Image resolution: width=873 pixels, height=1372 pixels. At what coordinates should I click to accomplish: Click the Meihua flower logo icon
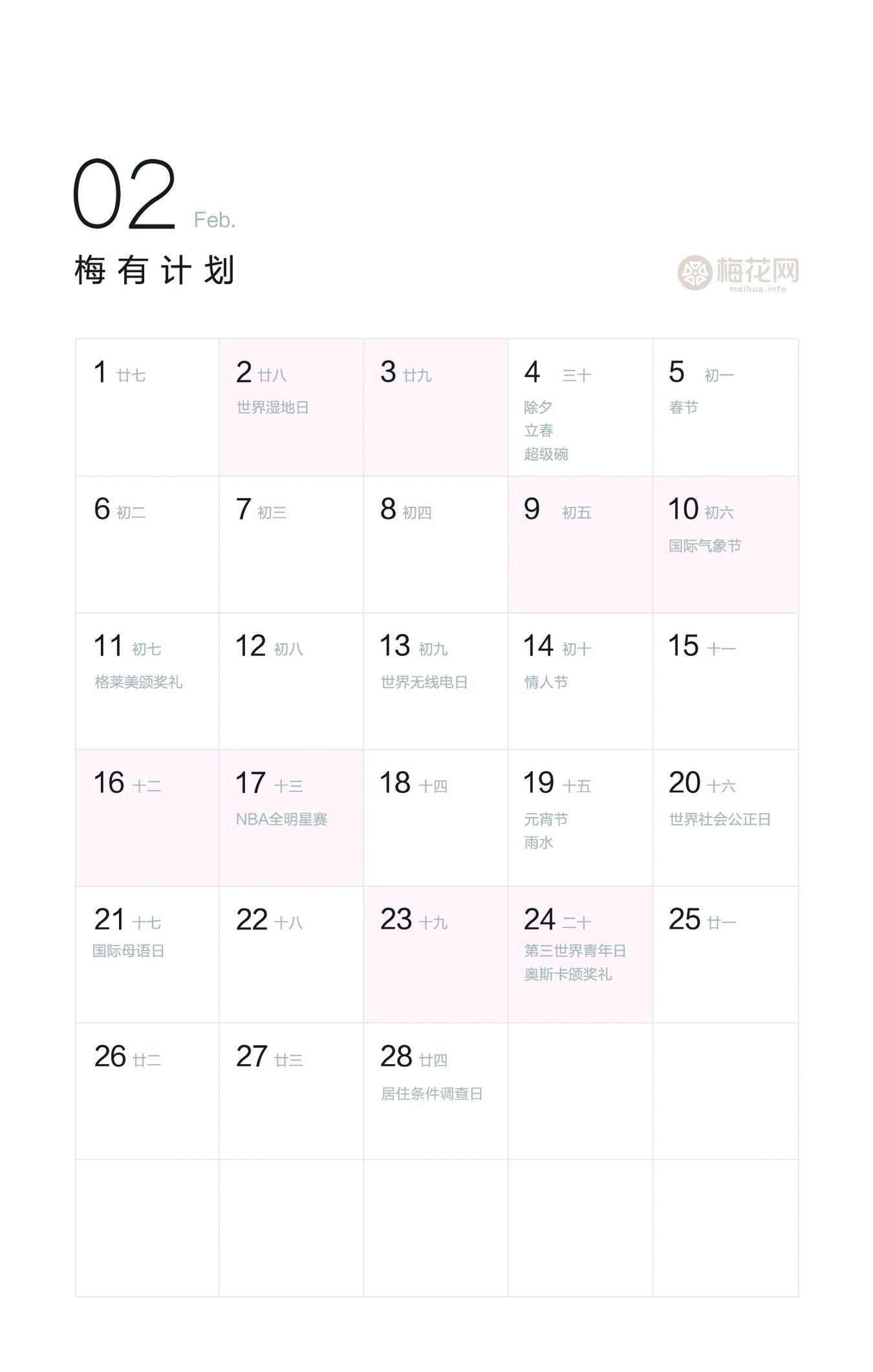point(695,272)
